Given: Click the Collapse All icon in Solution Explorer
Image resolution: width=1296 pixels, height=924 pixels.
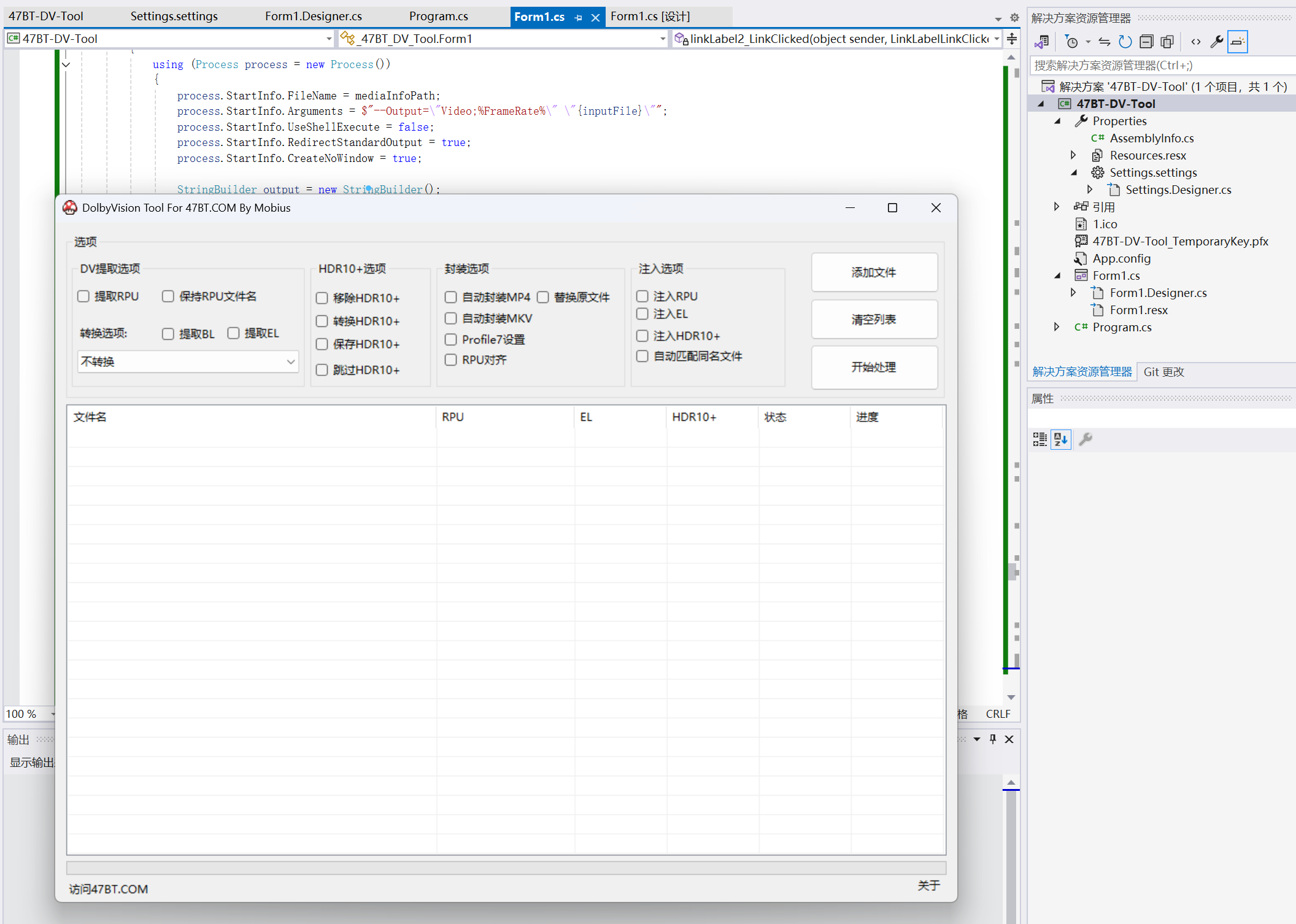Looking at the screenshot, I should pos(1146,42).
